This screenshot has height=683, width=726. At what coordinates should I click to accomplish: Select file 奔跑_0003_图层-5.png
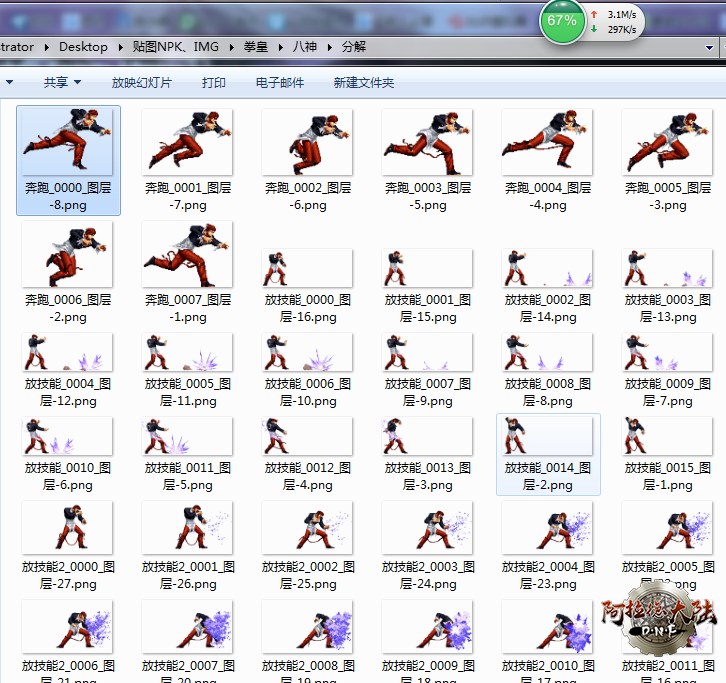click(x=428, y=142)
